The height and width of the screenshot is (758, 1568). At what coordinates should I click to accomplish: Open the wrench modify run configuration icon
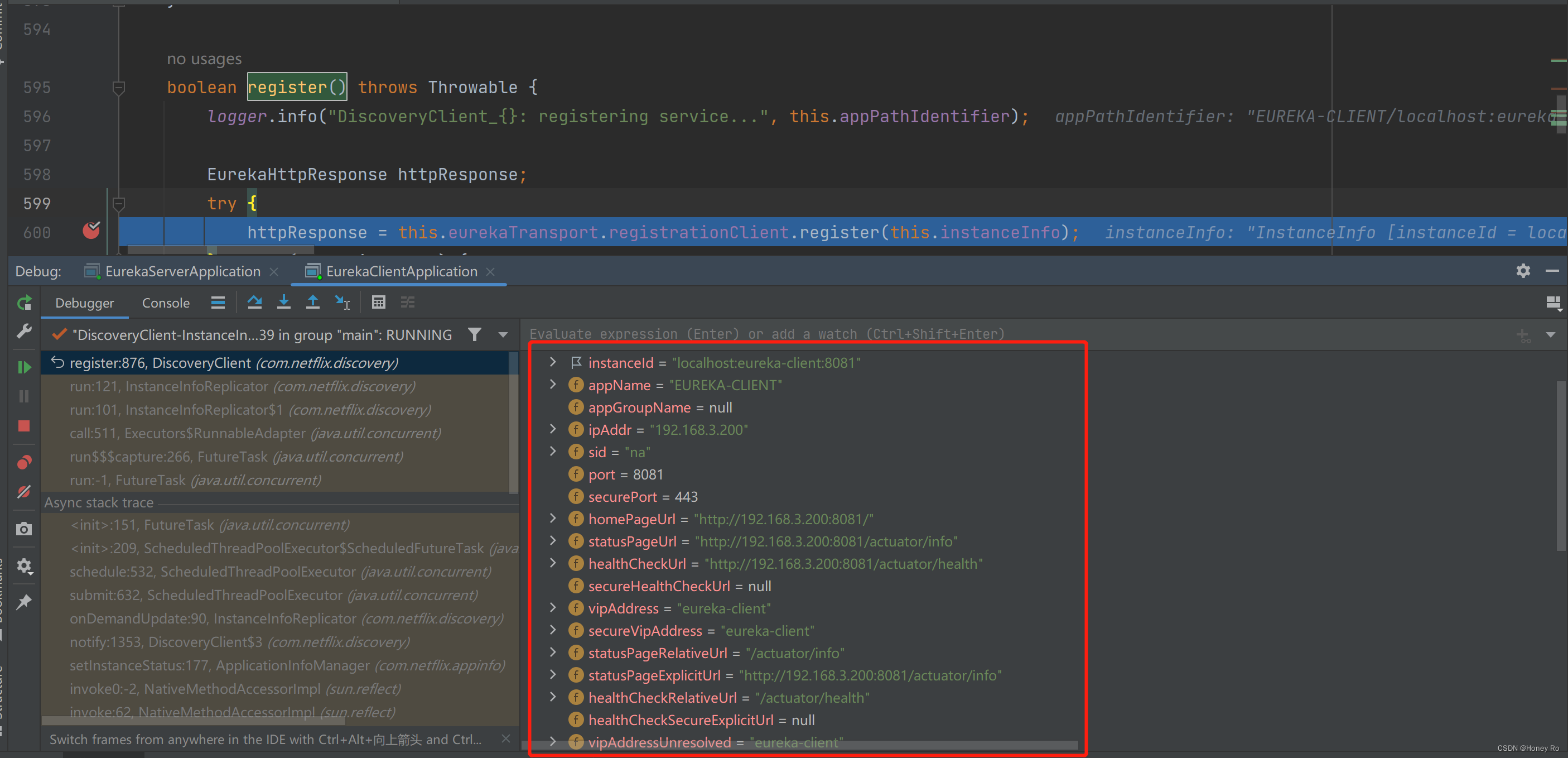pyautogui.click(x=25, y=332)
